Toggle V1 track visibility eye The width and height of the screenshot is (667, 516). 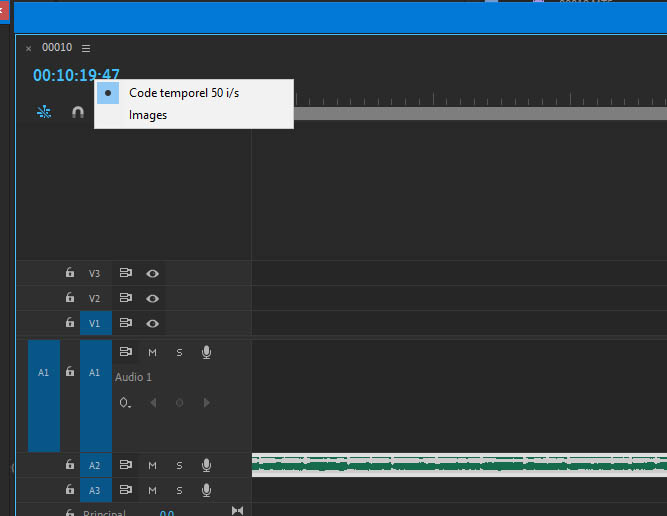point(153,323)
